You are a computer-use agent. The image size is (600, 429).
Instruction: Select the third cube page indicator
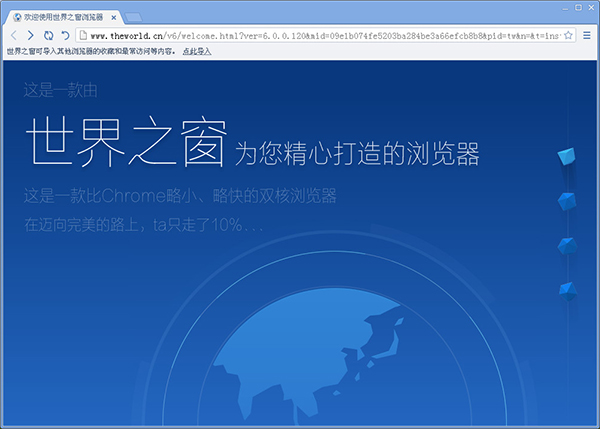[568, 246]
